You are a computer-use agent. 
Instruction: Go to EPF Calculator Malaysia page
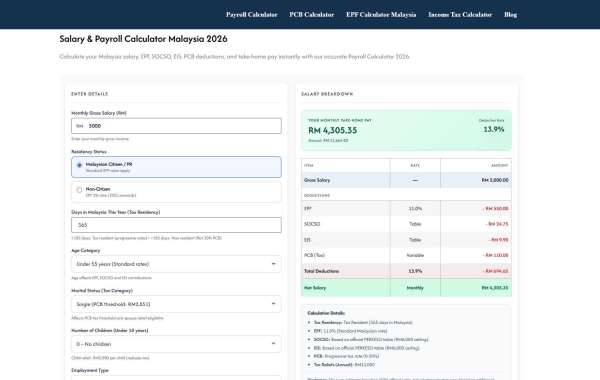tap(381, 15)
